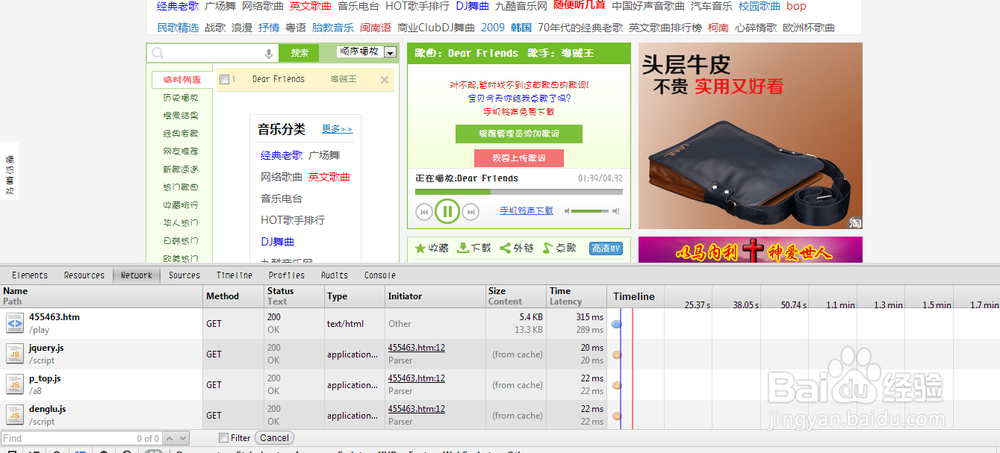This screenshot has height=453, width=1000.
Task: Select the p_top.js request name
Action: click(x=45, y=378)
